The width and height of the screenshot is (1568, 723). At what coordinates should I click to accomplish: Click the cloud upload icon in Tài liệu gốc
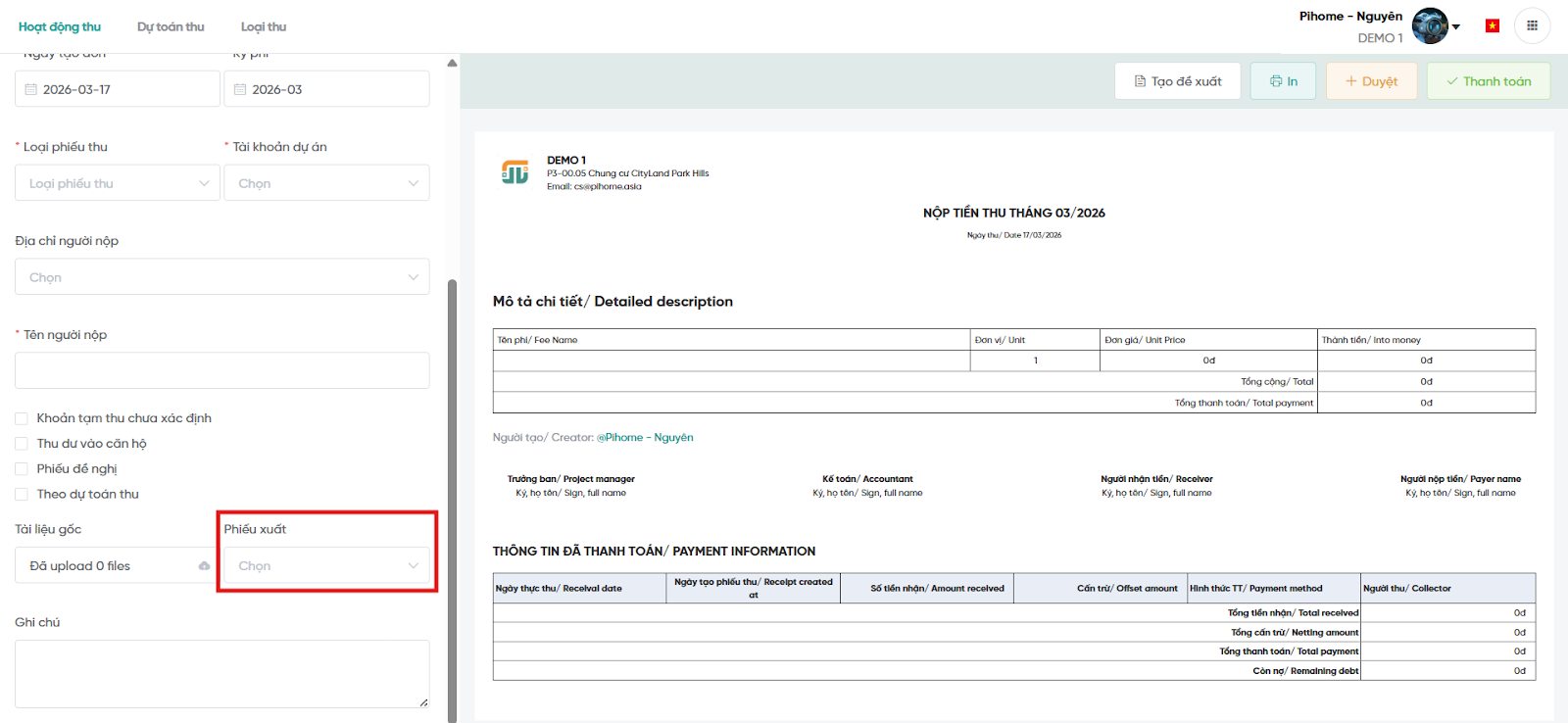[204, 566]
